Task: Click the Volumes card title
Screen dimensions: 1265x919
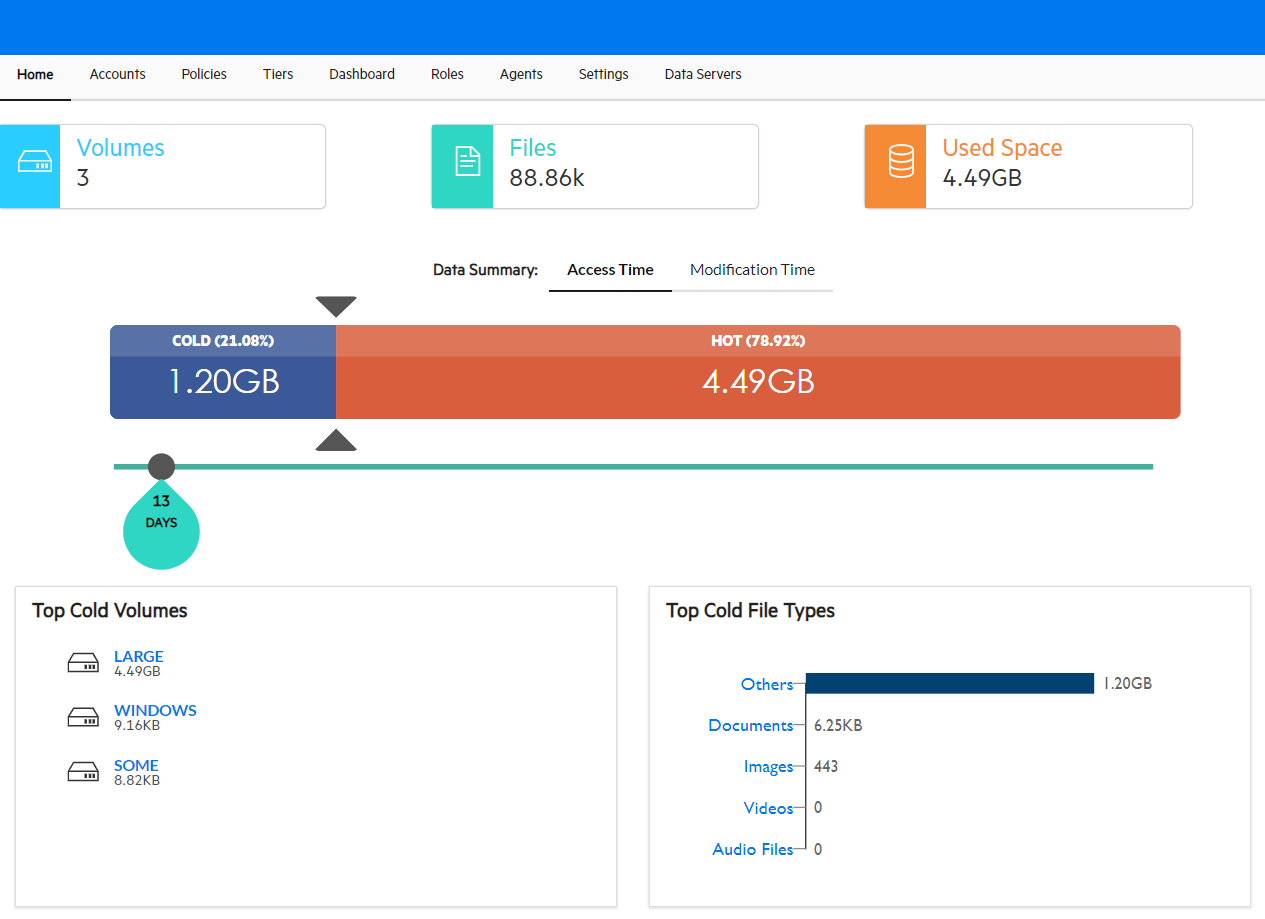Action: [120, 148]
